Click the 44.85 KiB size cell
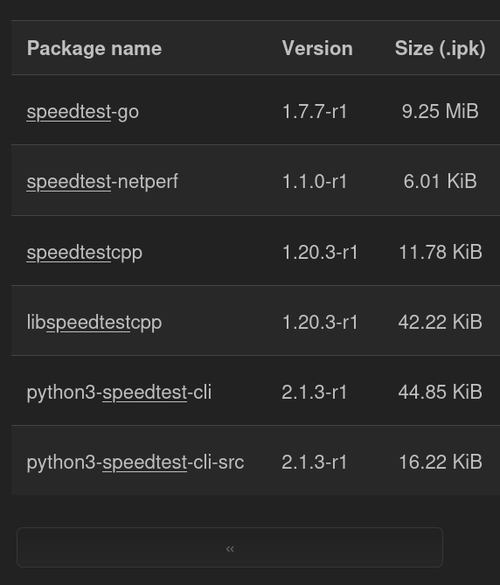Image resolution: width=500 pixels, height=585 pixels. coord(440,392)
